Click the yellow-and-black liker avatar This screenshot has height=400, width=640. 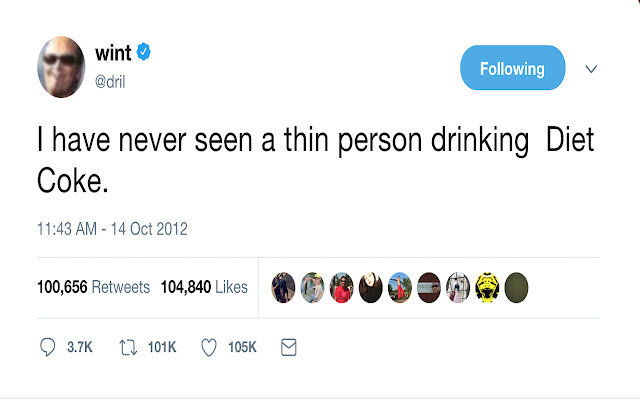[x=486, y=287]
